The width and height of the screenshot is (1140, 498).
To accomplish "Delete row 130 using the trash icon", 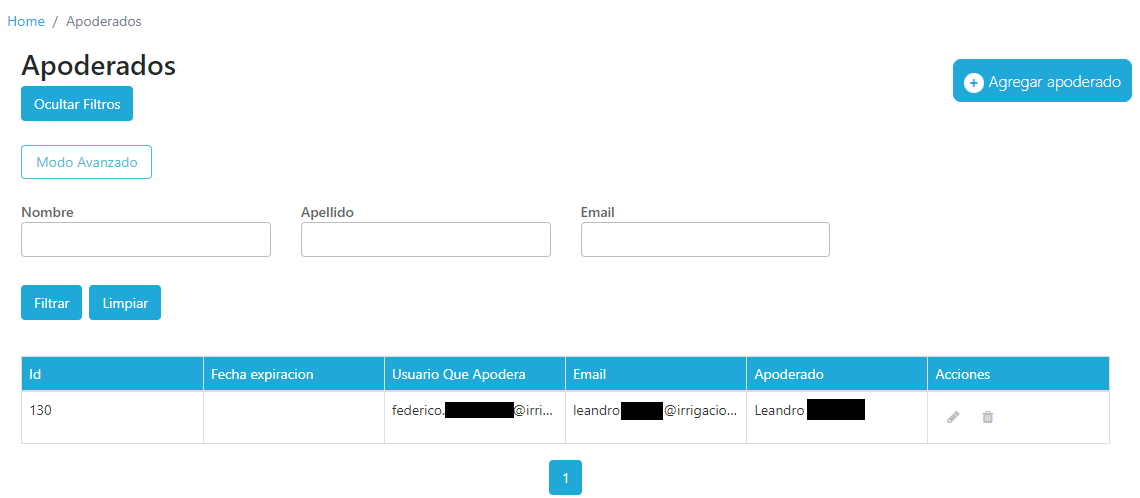I will (x=987, y=417).
